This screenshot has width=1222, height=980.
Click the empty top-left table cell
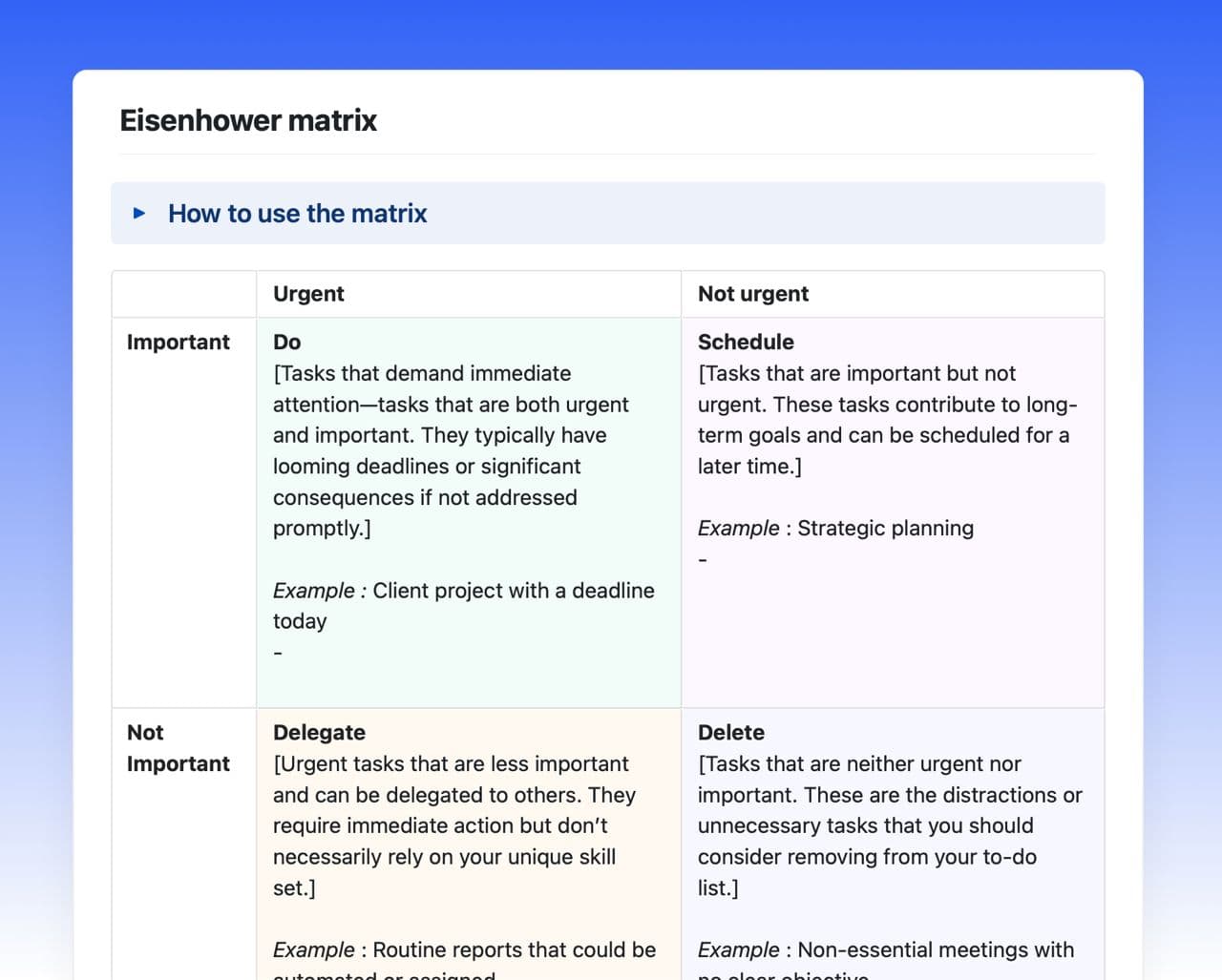tap(184, 294)
